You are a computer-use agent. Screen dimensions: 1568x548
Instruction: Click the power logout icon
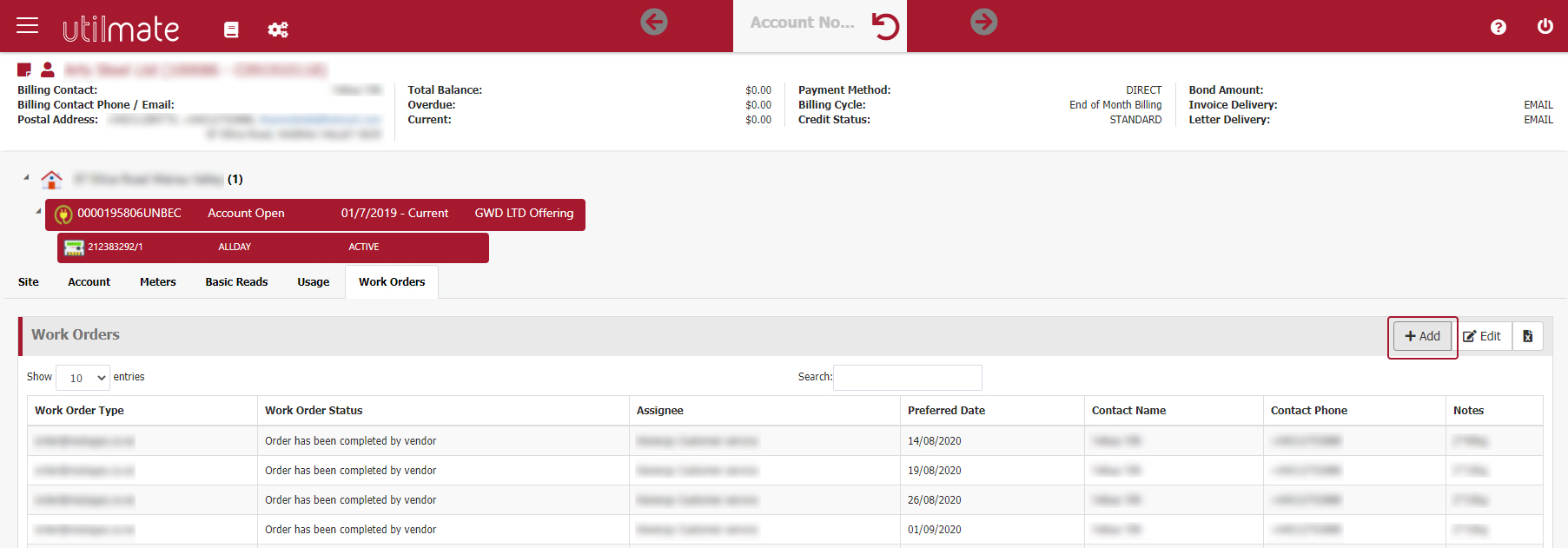click(1545, 27)
